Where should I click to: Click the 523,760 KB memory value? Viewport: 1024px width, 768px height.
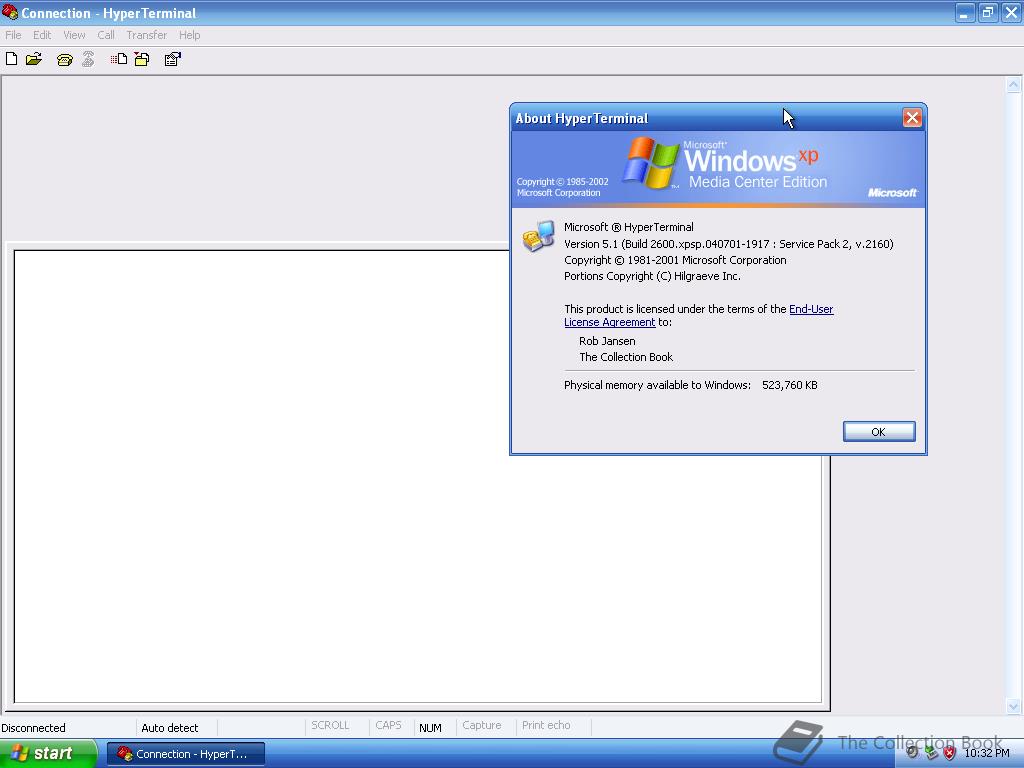point(790,385)
